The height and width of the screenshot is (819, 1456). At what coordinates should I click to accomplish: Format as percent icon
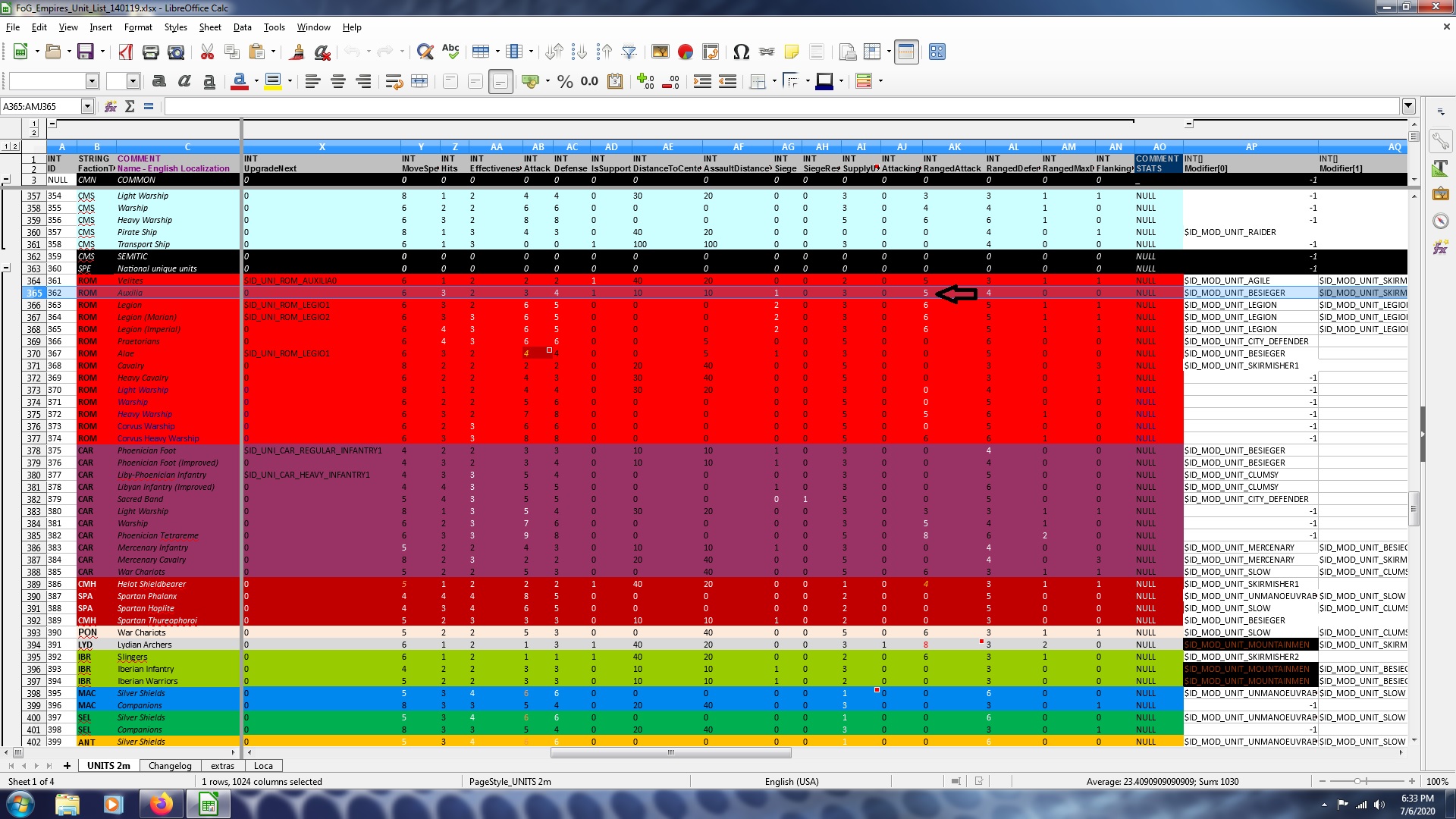[564, 81]
